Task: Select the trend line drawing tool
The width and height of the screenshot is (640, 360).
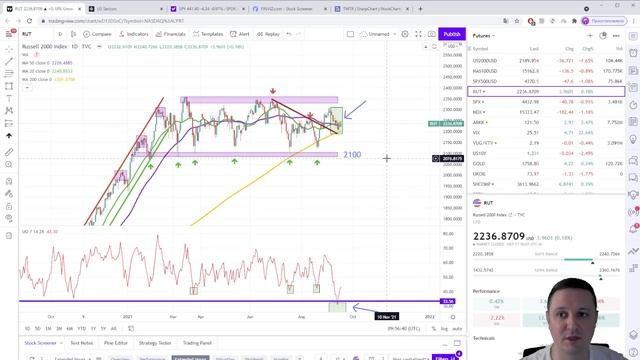Action: (x=9, y=61)
